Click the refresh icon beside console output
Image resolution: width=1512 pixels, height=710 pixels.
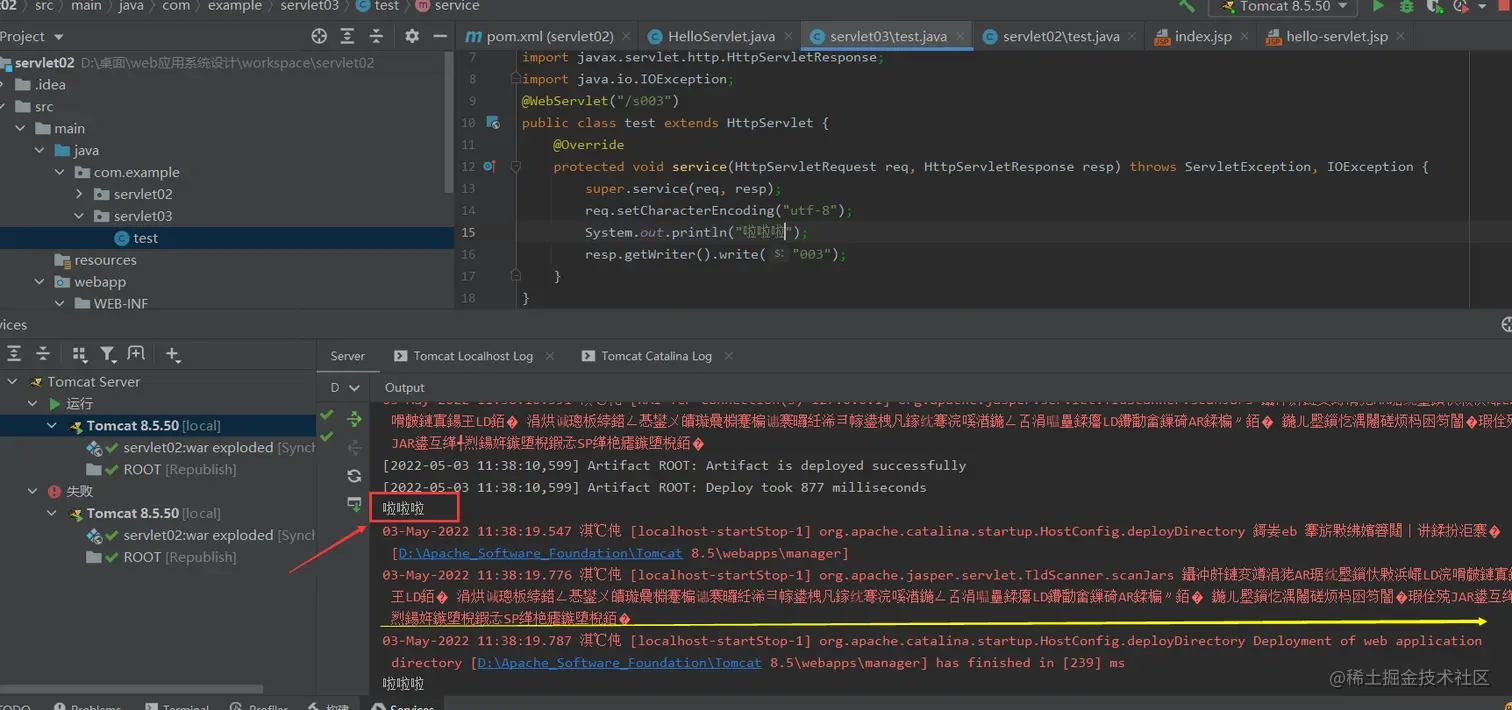354,475
